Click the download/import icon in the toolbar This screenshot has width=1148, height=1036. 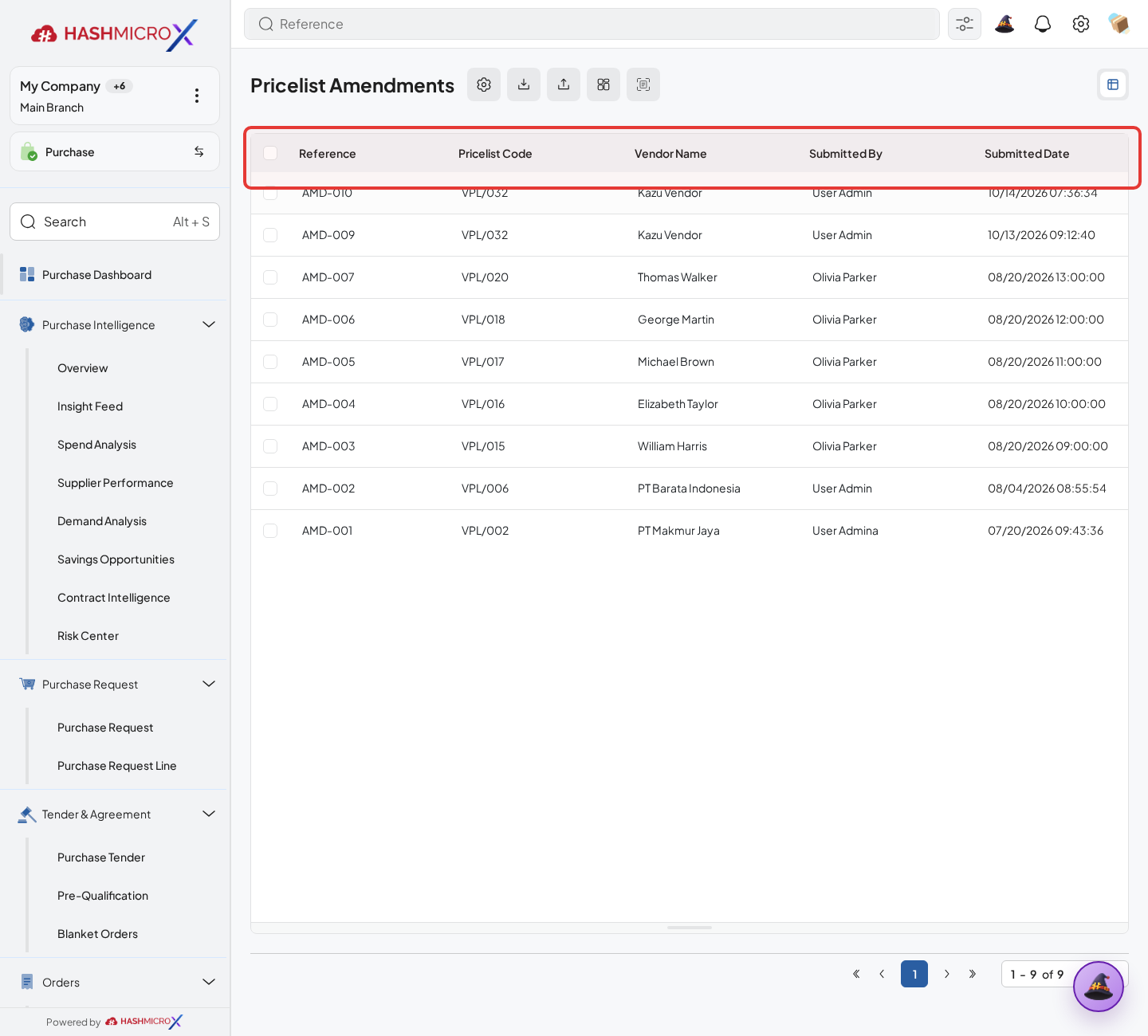(x=524, y=84)
